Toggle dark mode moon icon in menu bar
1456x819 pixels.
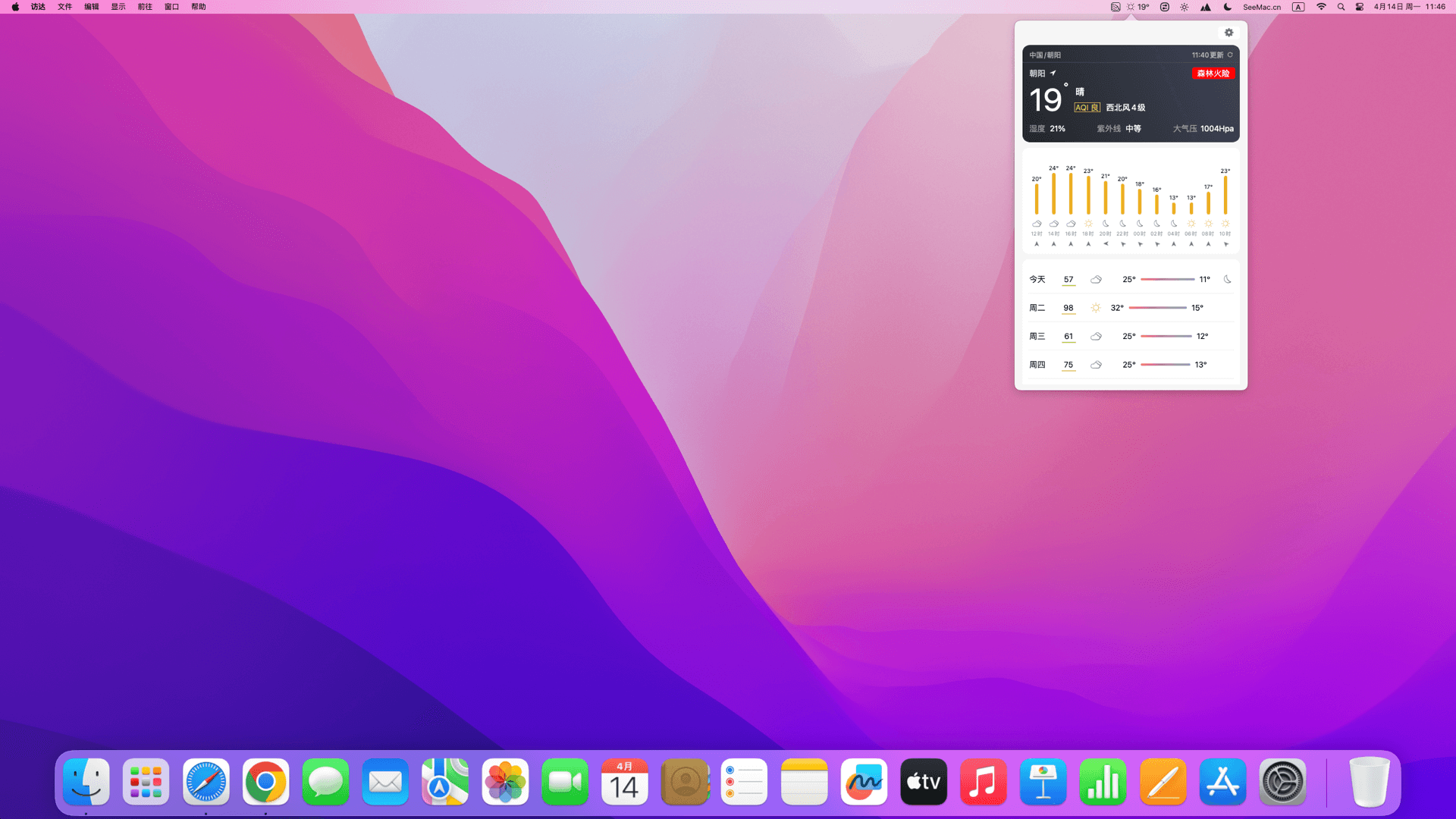point(1227,7)
